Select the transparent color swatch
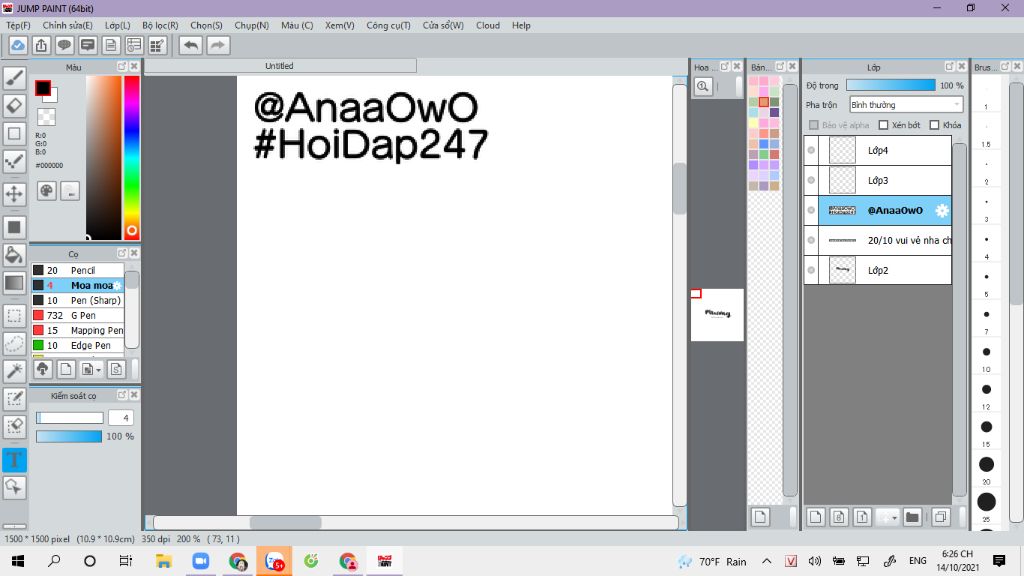The width and height of the screenshot is (1024, 576). [x=46, y=117]
